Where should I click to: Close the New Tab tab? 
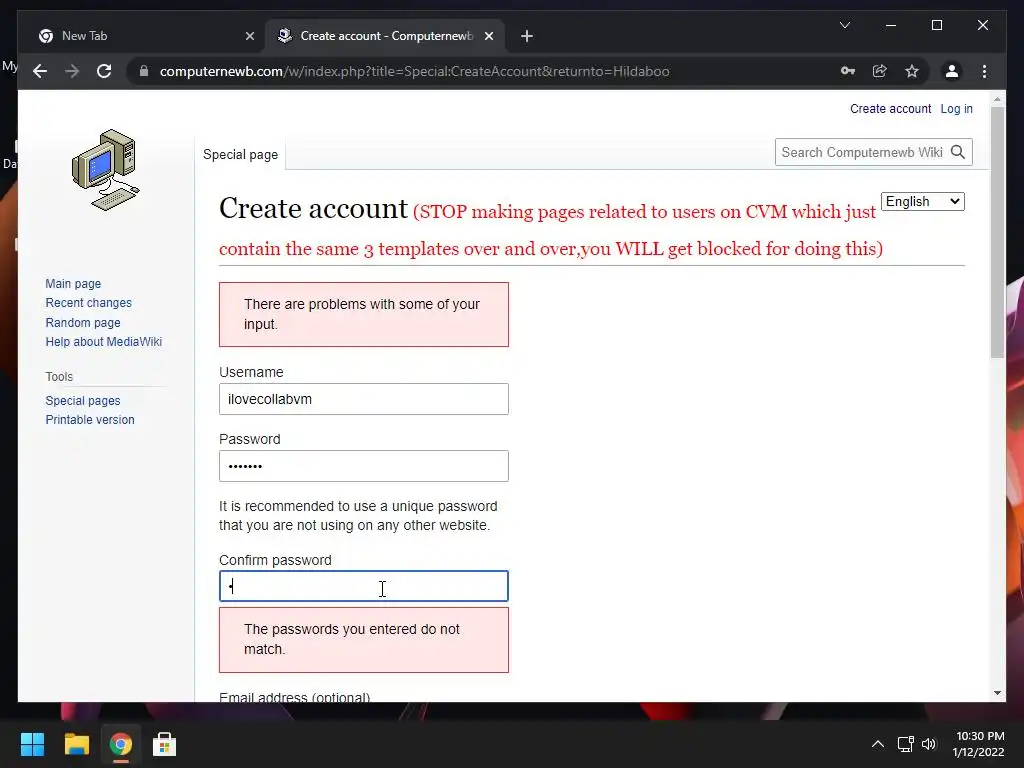click(x=249, y=36)
